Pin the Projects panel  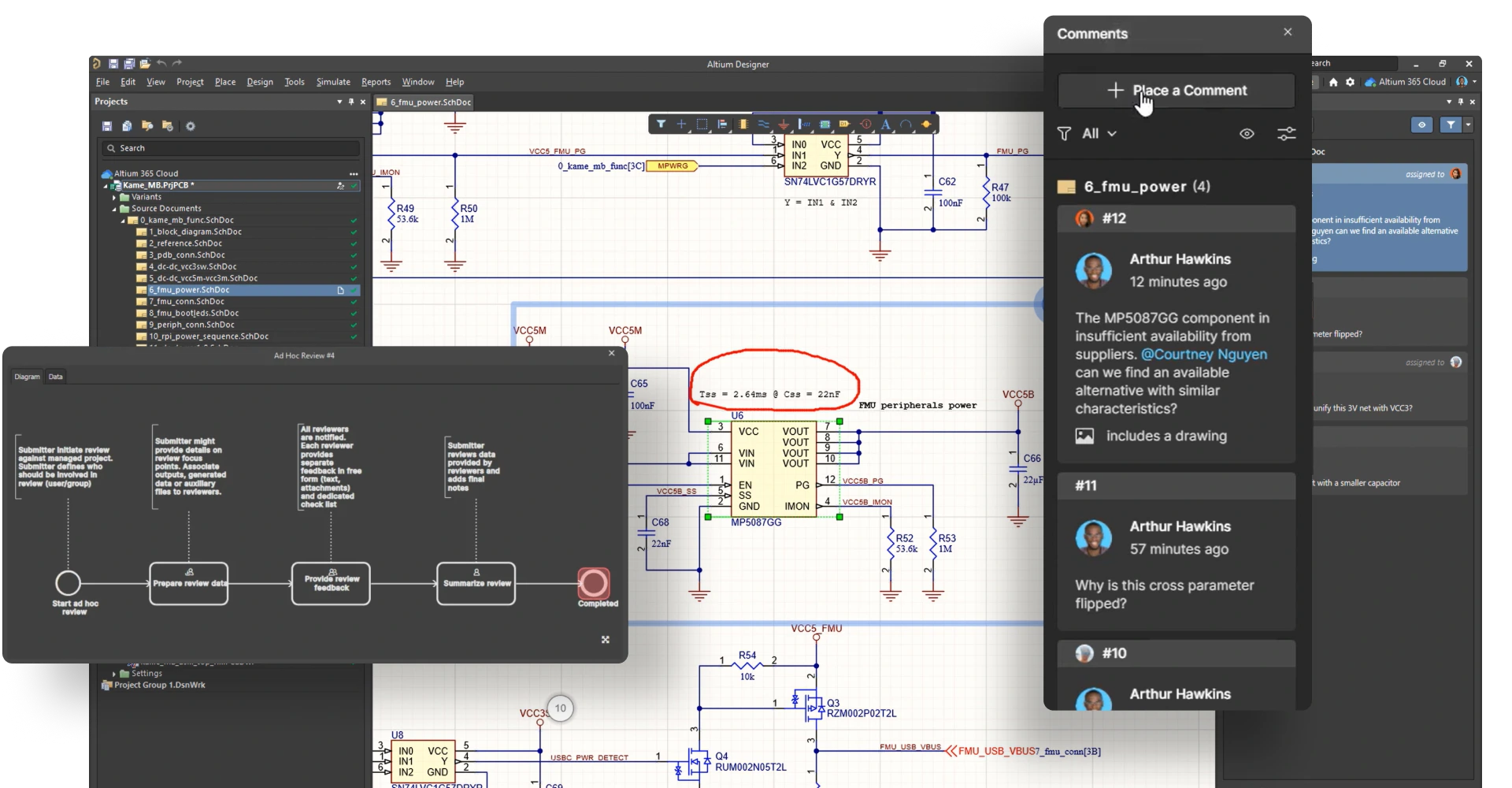tap(351, 102)
